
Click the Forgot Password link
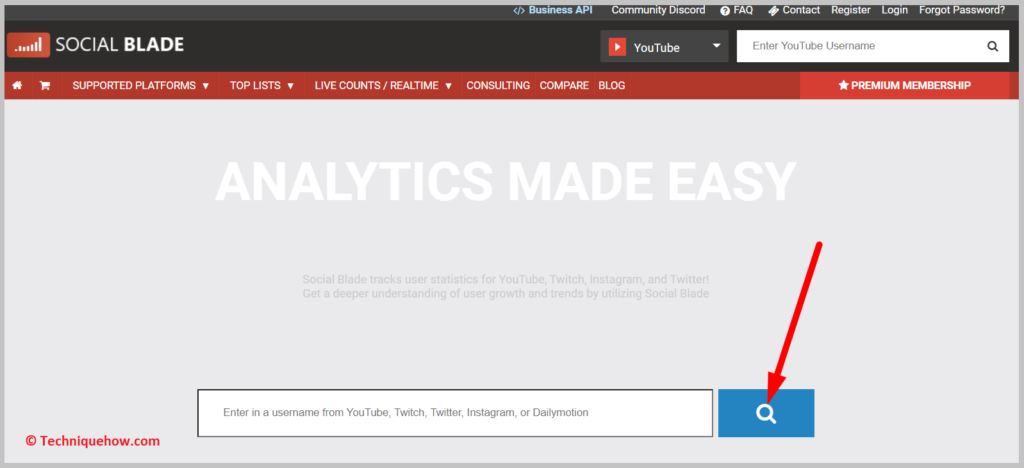tap(962, 10)
